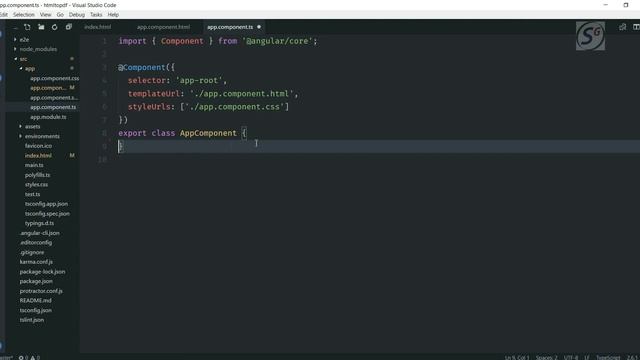Open package.json file
The height and width of the screenshot is (360, 640).
36,281
